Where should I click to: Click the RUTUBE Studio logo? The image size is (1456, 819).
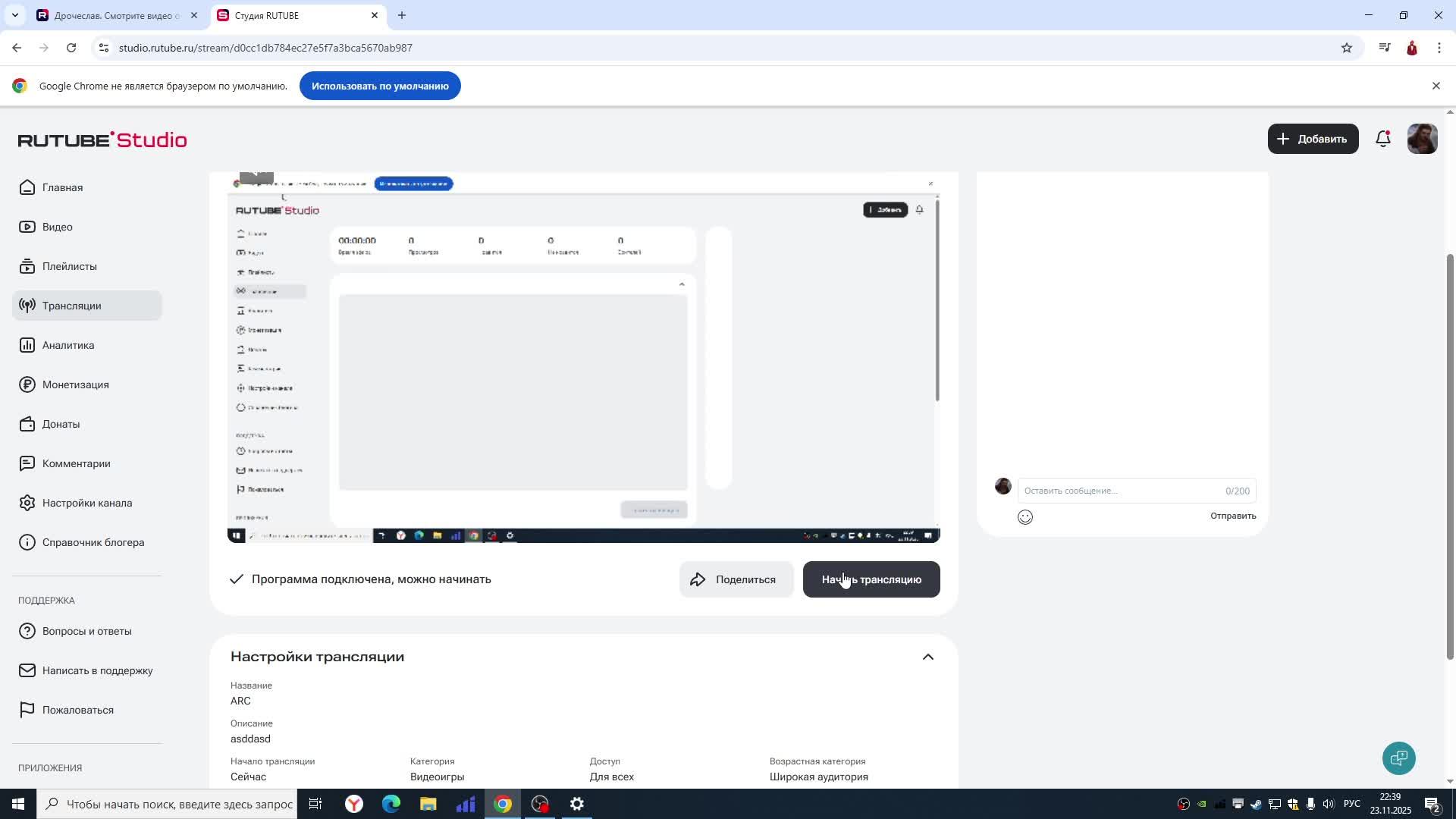click(x=102, y=140)
